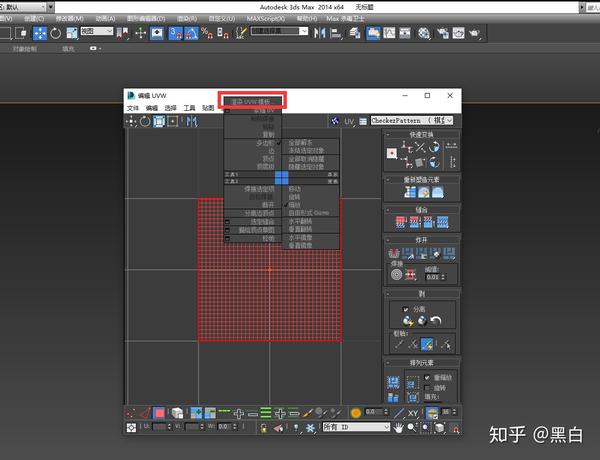This screenshot has width=600, height=460.
Task: Select Move tool in Edit UVW toolbar
Action: coord(131,121)
